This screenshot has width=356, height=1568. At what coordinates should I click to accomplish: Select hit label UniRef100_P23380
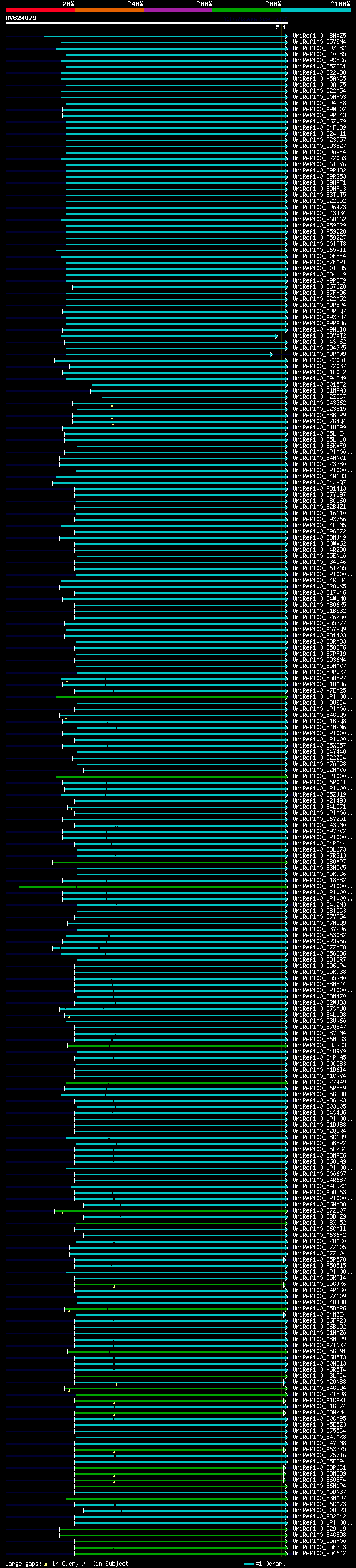[x=319, y=464]
